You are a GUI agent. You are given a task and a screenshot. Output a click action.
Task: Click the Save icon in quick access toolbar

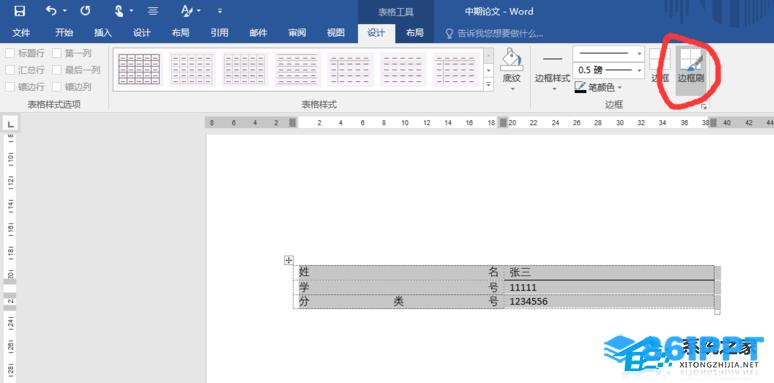(19, 11)
